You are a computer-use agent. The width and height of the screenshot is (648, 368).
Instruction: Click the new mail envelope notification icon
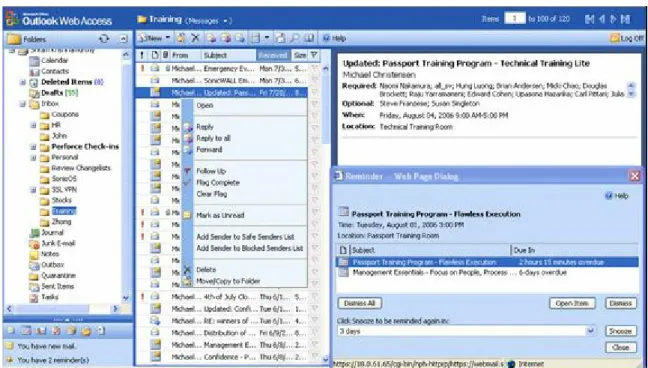[10, 346]
